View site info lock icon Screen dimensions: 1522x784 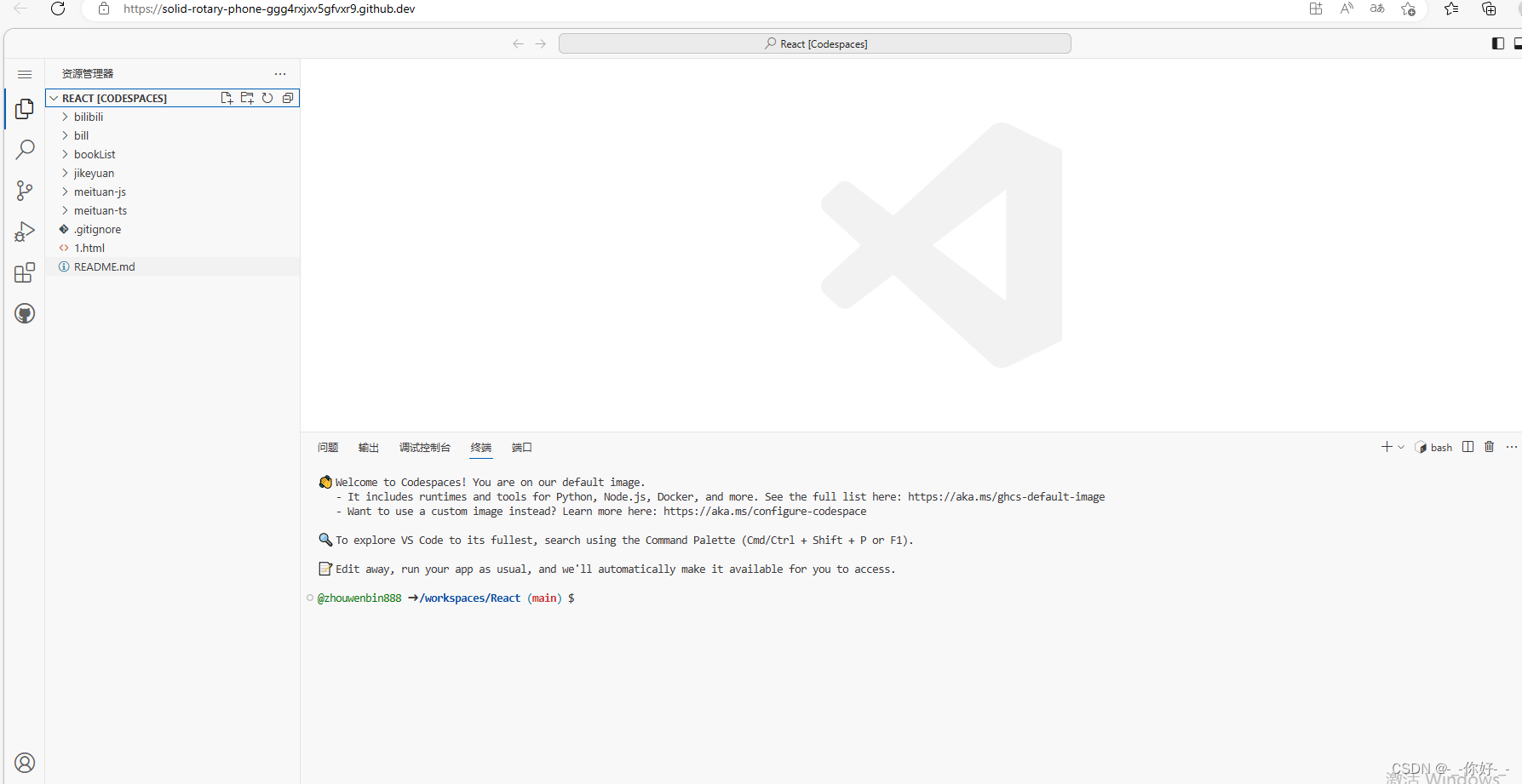pos(104,9)
